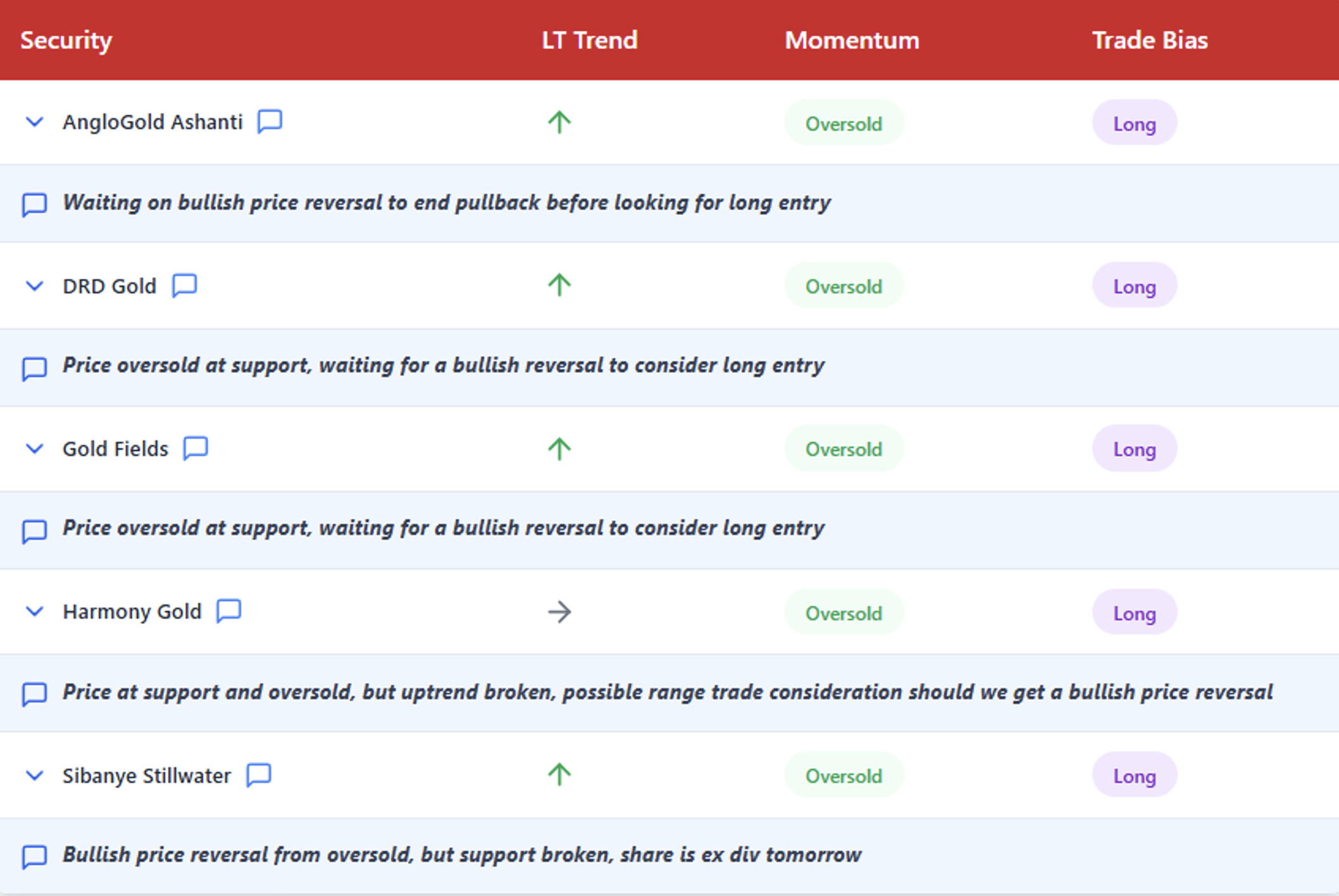Click the Harmony Gold comment bubble icon
Screen dimensions: 1339x896
point(229,611)
